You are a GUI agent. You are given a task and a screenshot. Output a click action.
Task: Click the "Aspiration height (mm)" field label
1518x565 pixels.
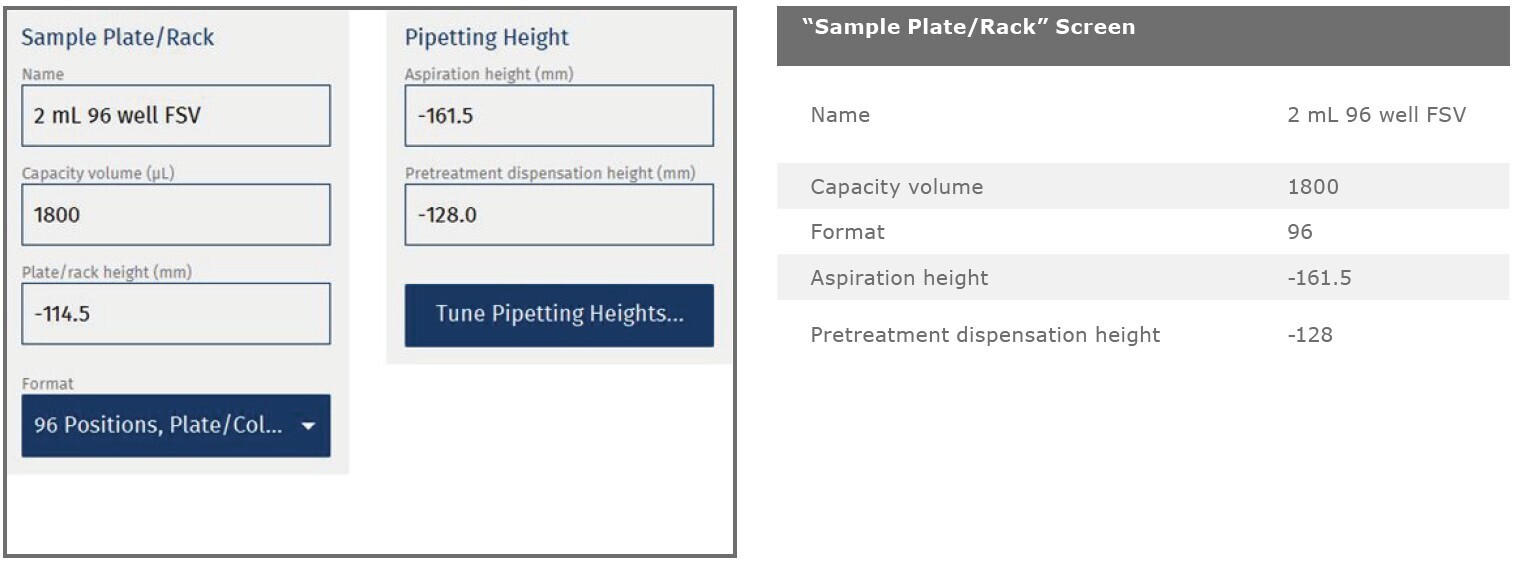pyautogui.click(x=489, y=74)
